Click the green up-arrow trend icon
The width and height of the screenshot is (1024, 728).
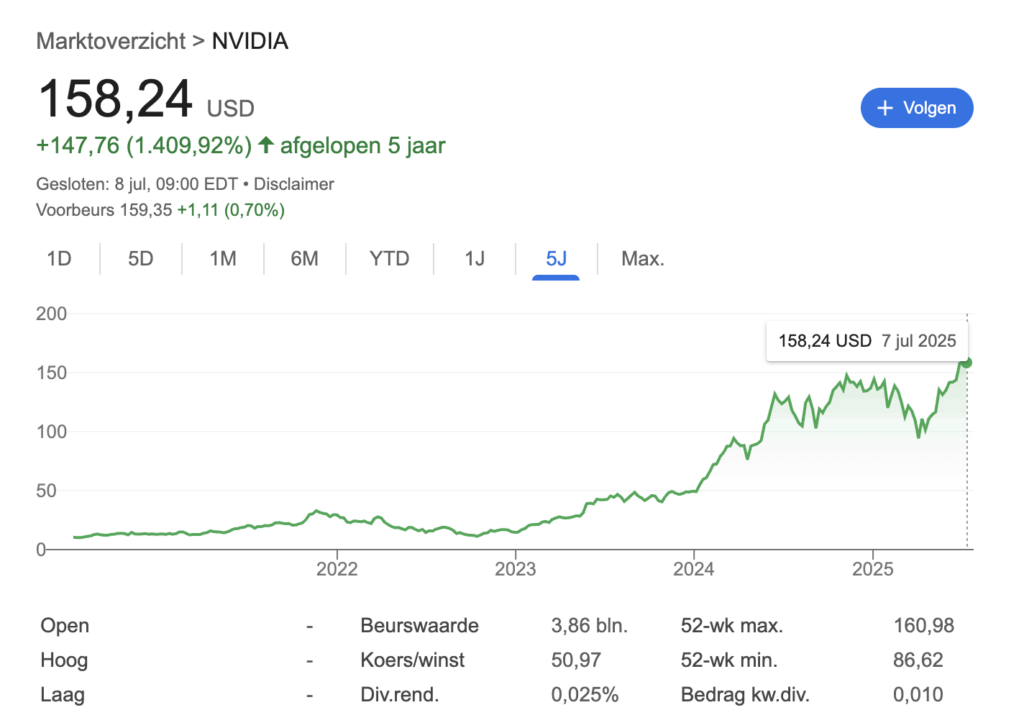pos(266,146)
